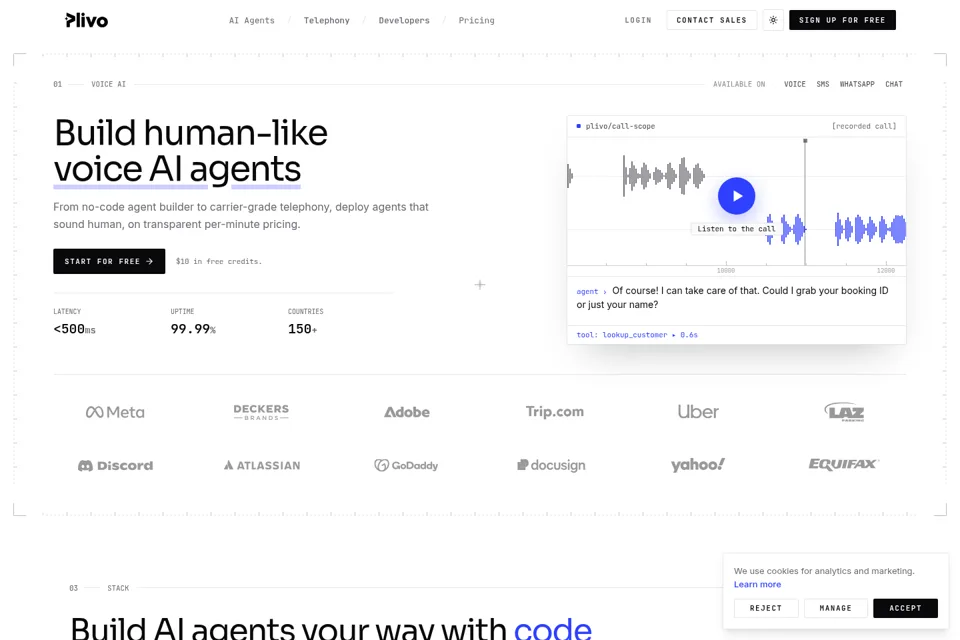Click the Trip.com logo
The height and width of the screenshot is (640, 960).
[x=555, y=412]
